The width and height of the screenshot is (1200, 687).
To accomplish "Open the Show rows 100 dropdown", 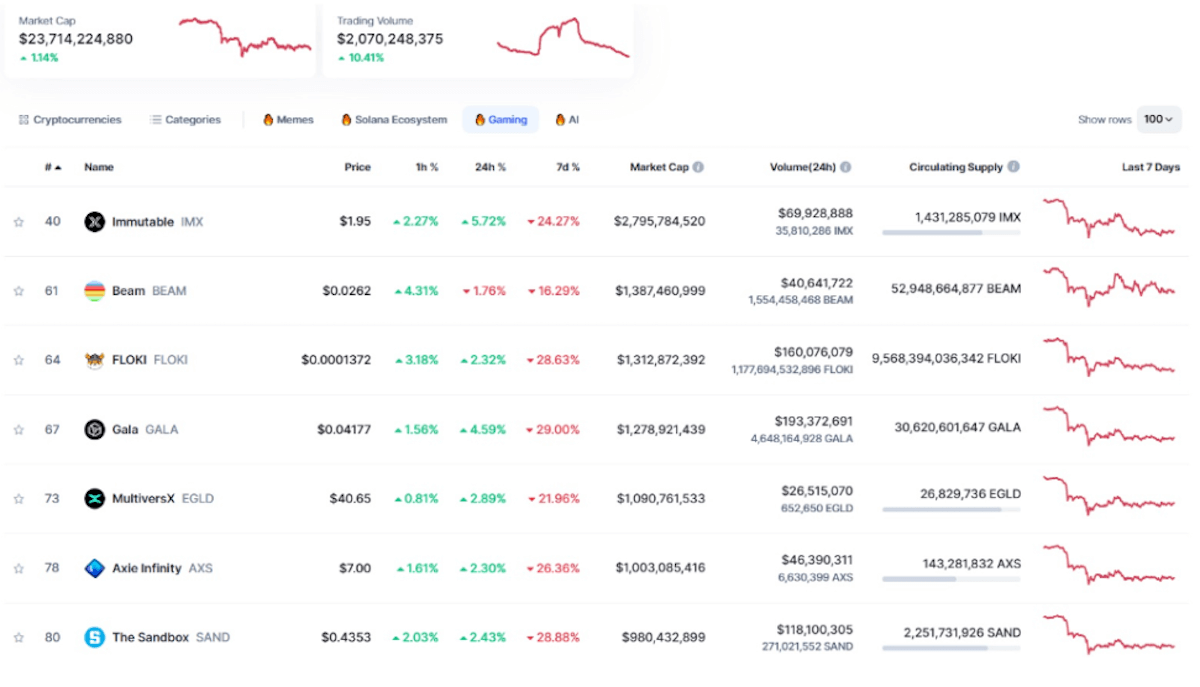I will coord(1158,120).
